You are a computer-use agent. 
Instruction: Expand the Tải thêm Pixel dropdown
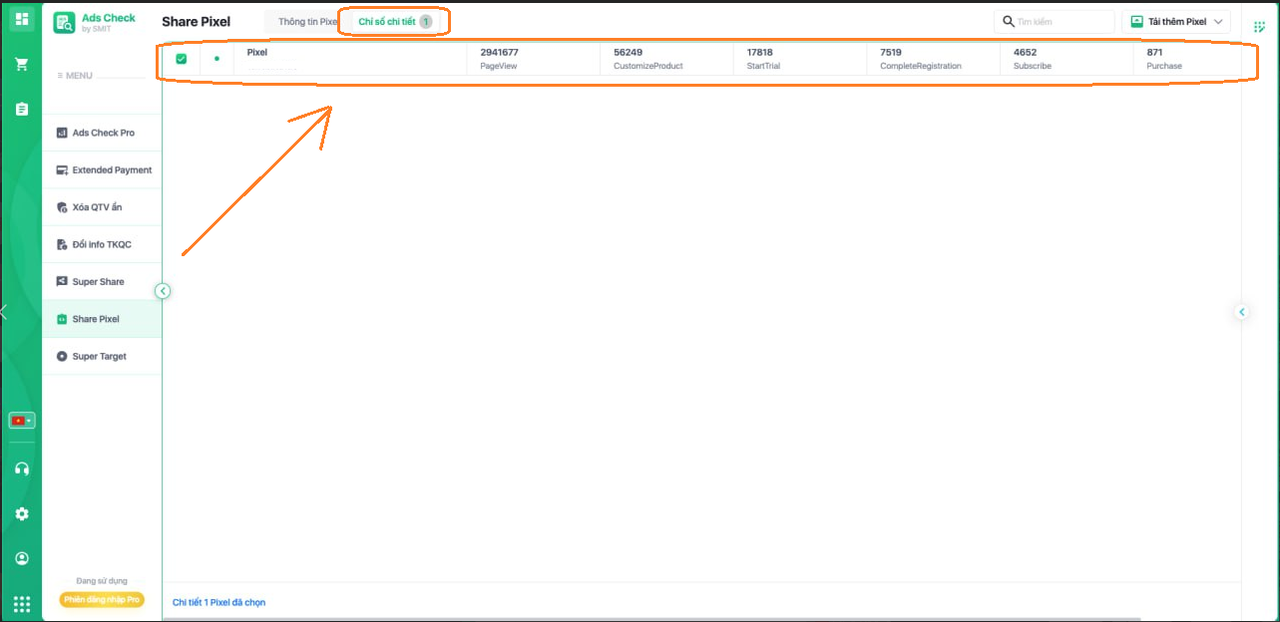[1176, 22]
